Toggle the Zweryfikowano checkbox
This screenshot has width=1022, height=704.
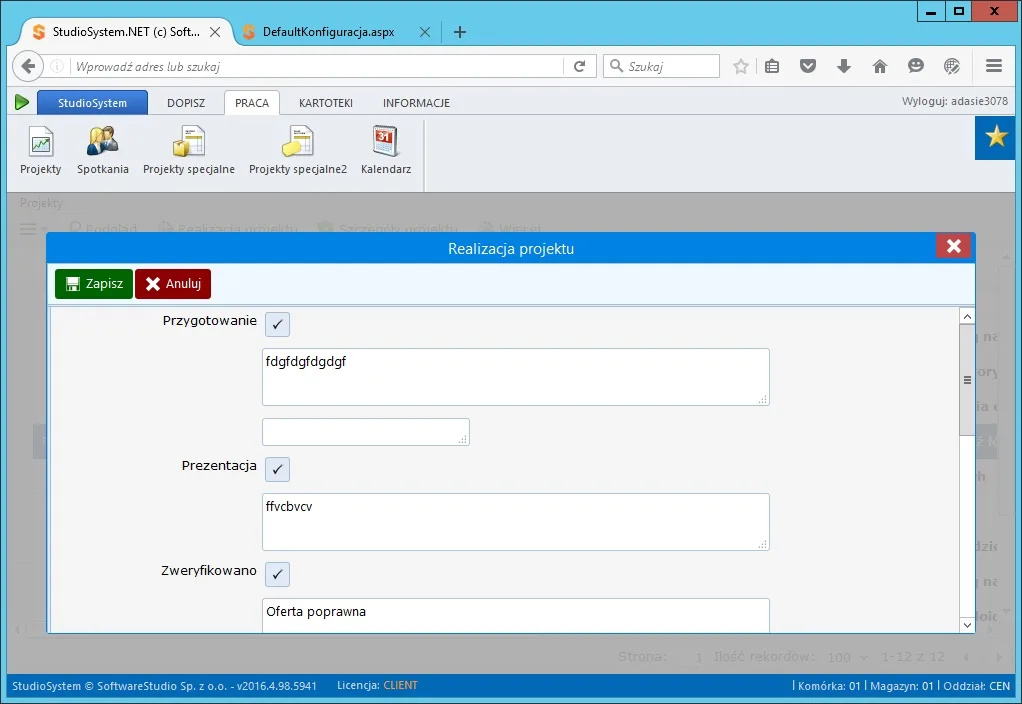click(277, 574)
